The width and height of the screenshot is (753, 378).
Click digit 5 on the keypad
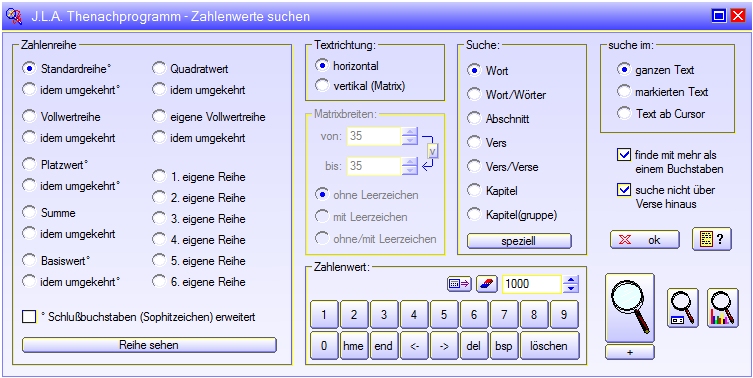444,315
